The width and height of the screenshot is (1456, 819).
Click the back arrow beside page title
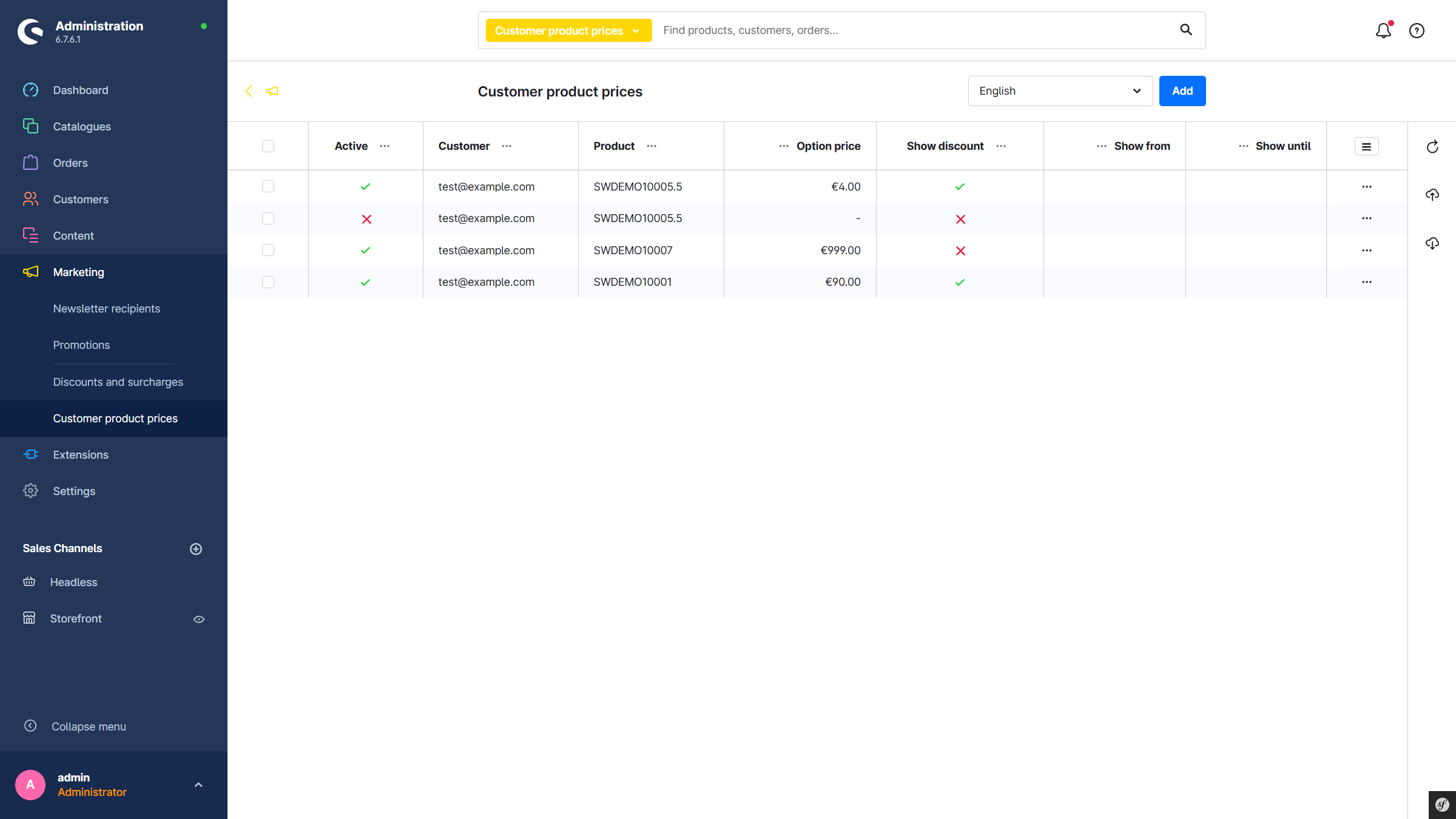(x=249, y=91)
